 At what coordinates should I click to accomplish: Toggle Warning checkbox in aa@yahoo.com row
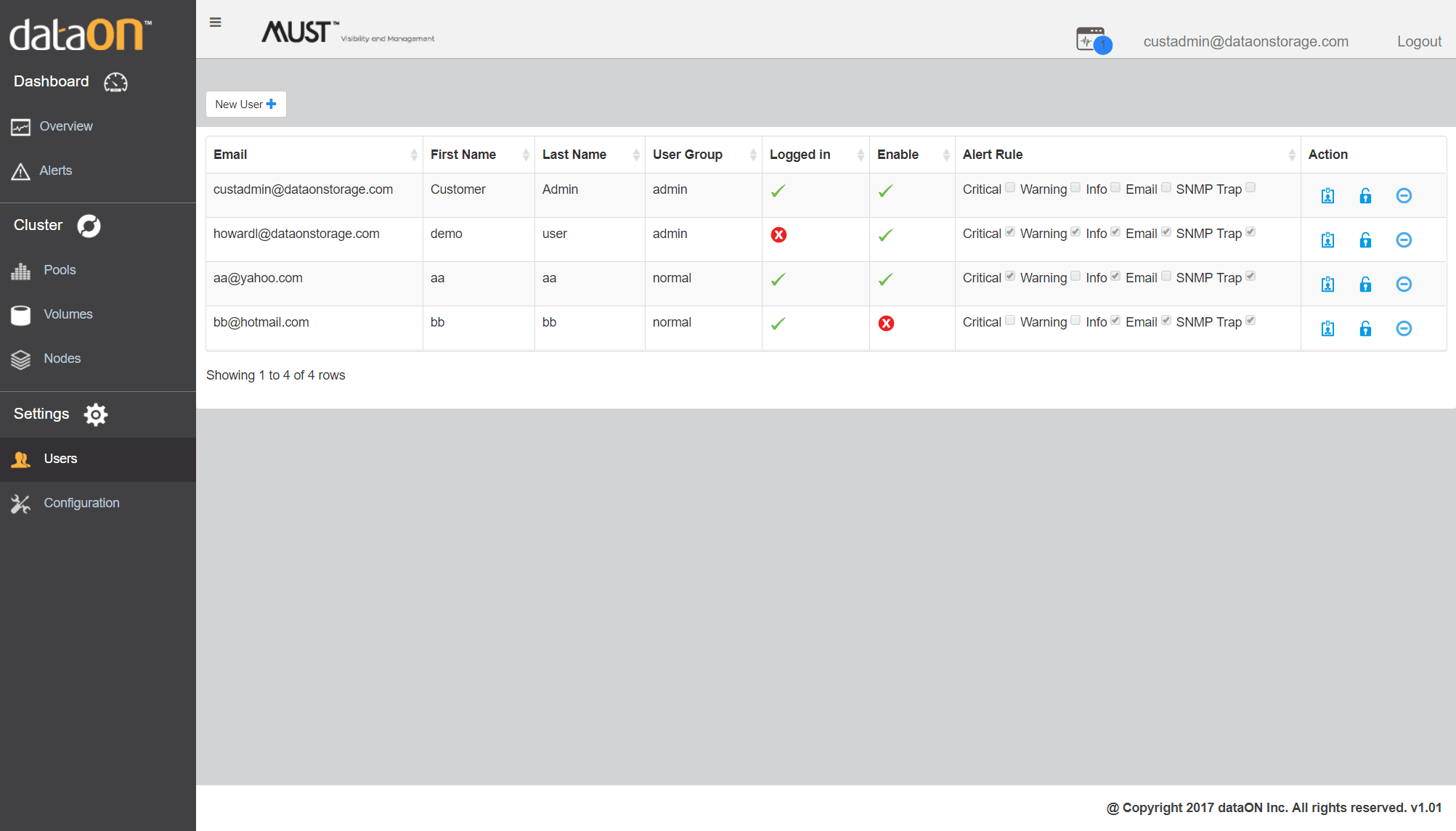[1075, 277]
